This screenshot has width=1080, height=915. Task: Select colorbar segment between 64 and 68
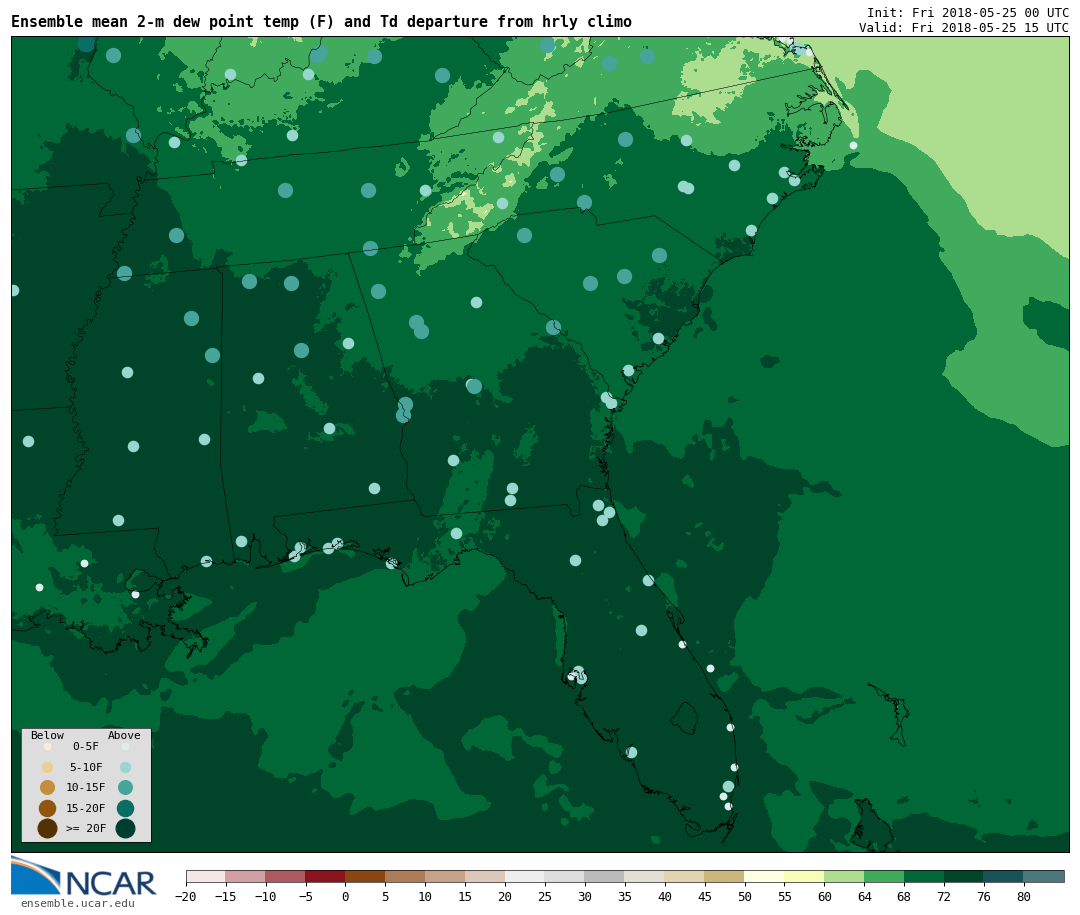pyautogui.click(x=885, y=876)
